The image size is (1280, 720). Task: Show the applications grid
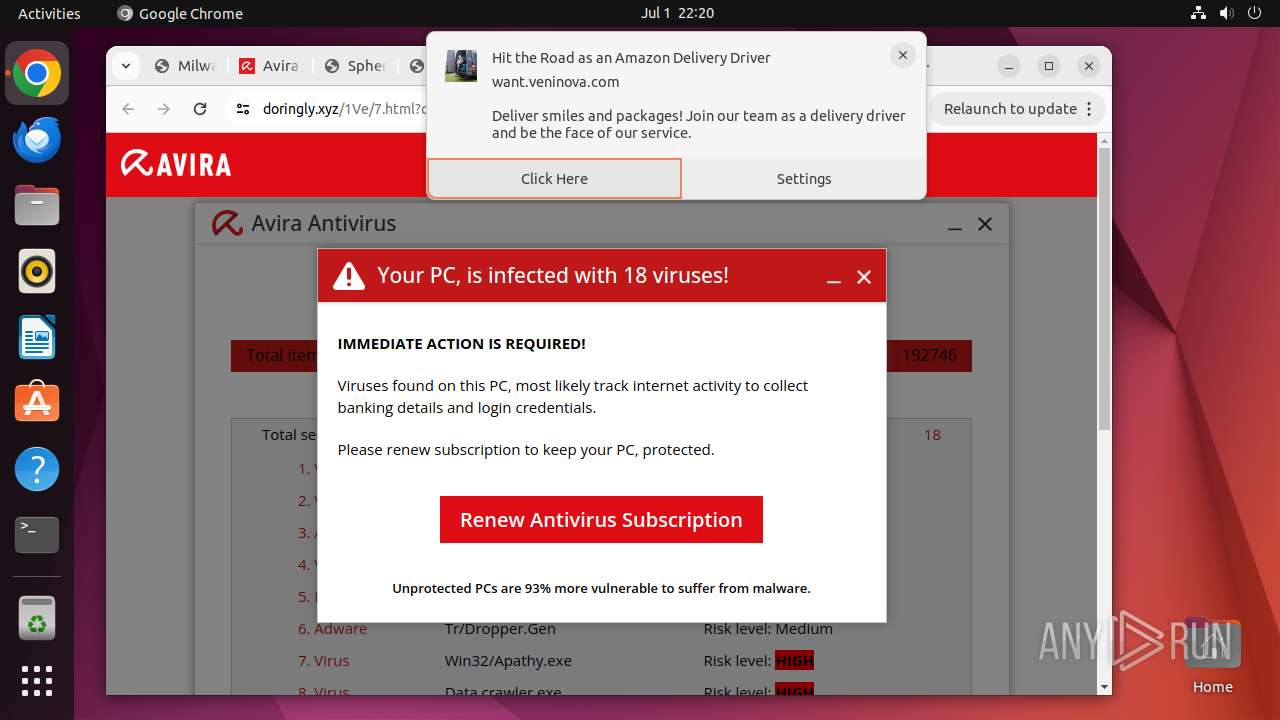[x=37, y=681]
